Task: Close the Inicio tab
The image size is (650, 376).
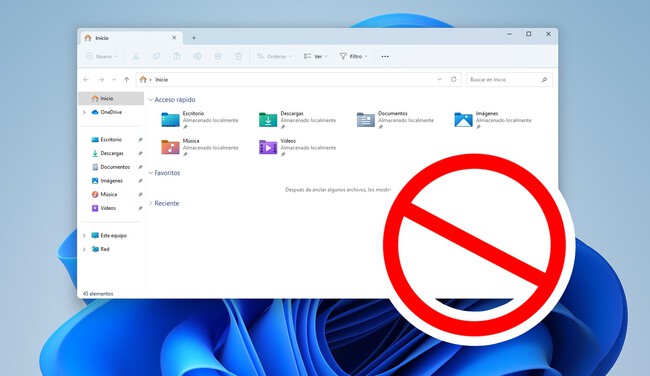Action: [174, 38]
